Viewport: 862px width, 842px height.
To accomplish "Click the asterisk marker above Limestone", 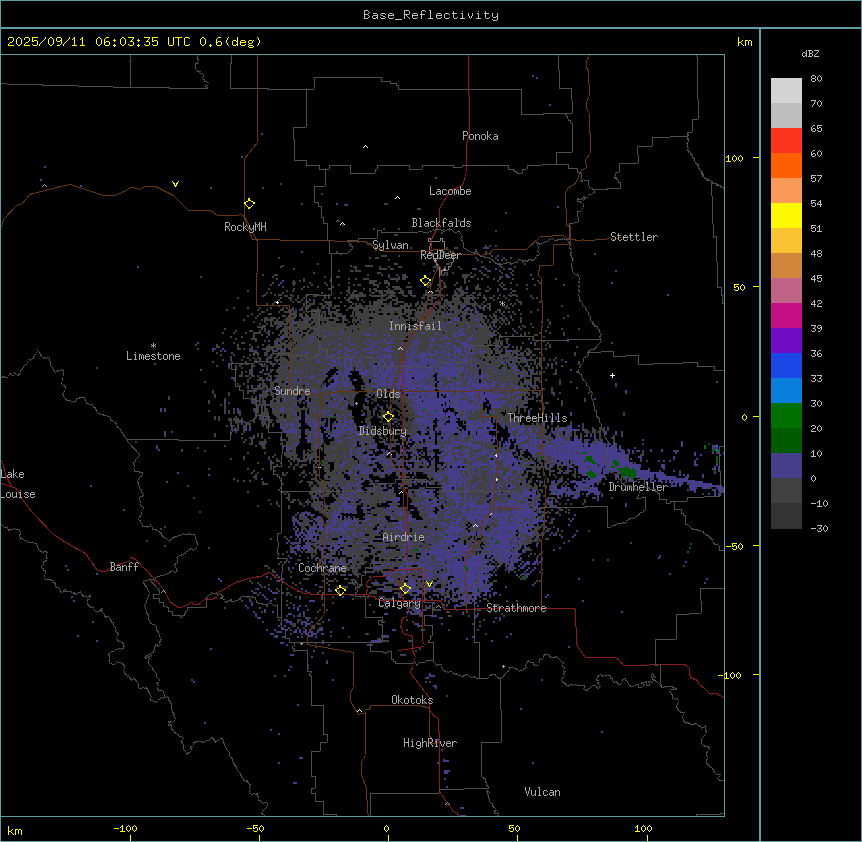I will pyautogui.click(x=153, y=346).
